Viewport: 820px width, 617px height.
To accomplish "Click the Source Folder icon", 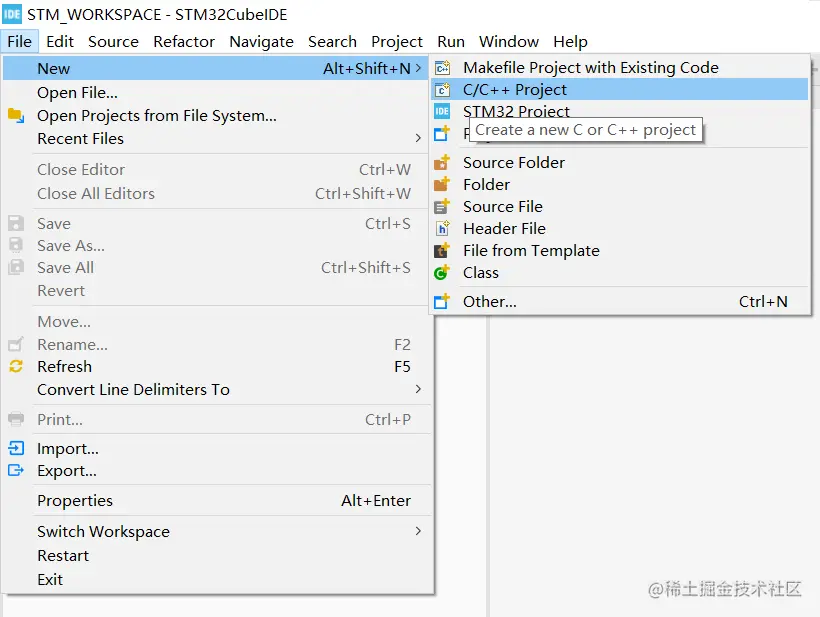I will click(x=442, y=163).
